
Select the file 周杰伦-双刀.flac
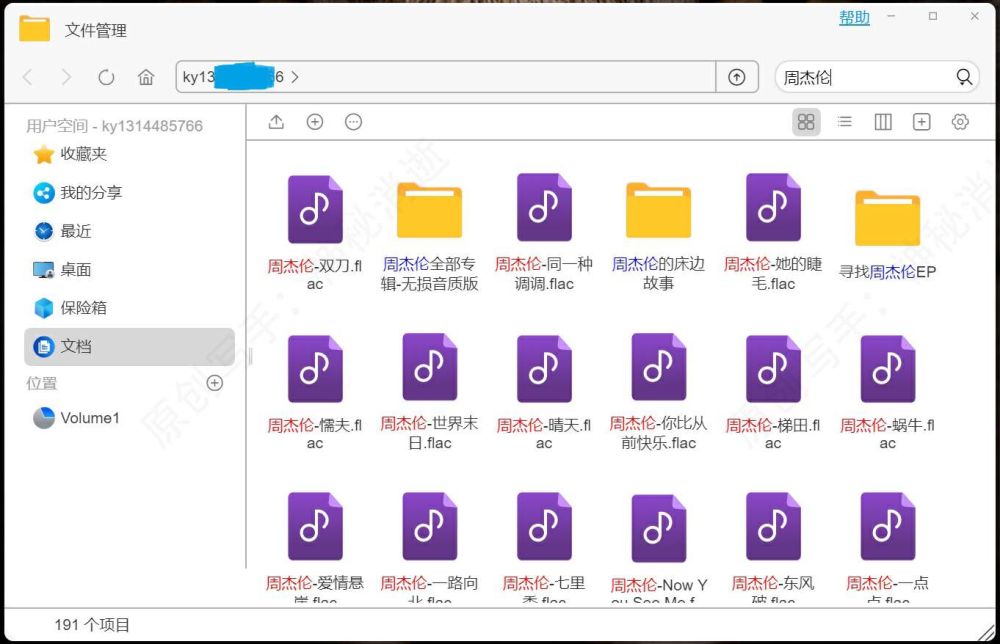(315, 233)
